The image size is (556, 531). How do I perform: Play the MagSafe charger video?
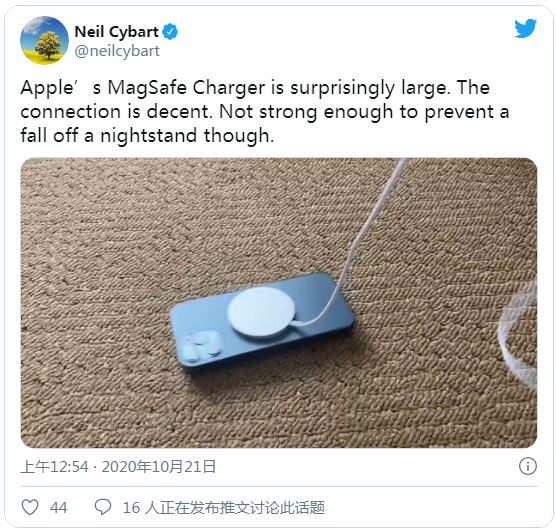point(279,303)
